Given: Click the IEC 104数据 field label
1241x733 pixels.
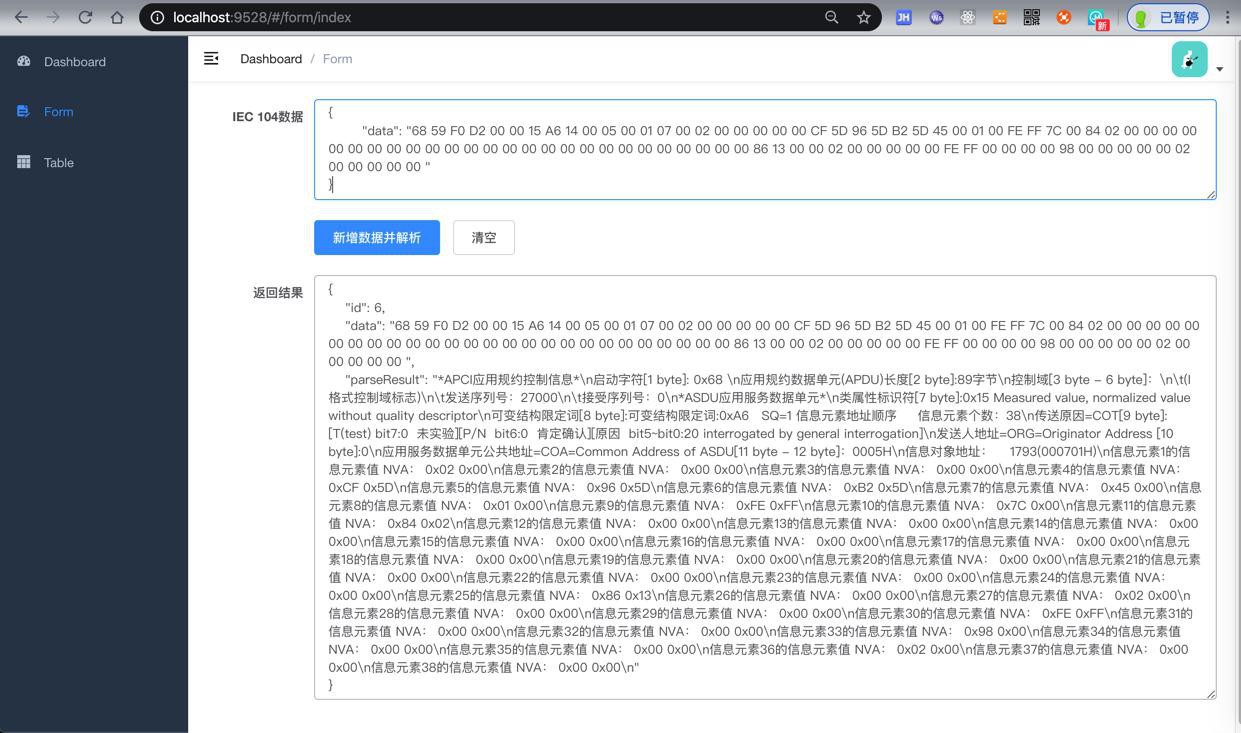Looking at the screenshot, I should tap(268, 116).
